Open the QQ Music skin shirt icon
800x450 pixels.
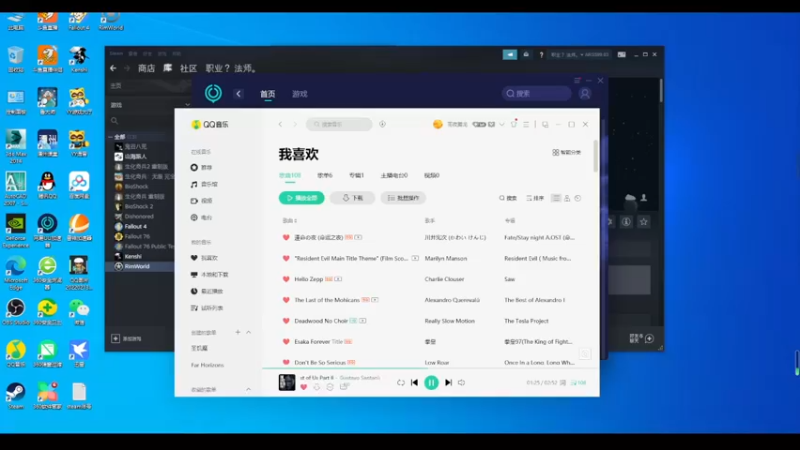tap(514, 124)
